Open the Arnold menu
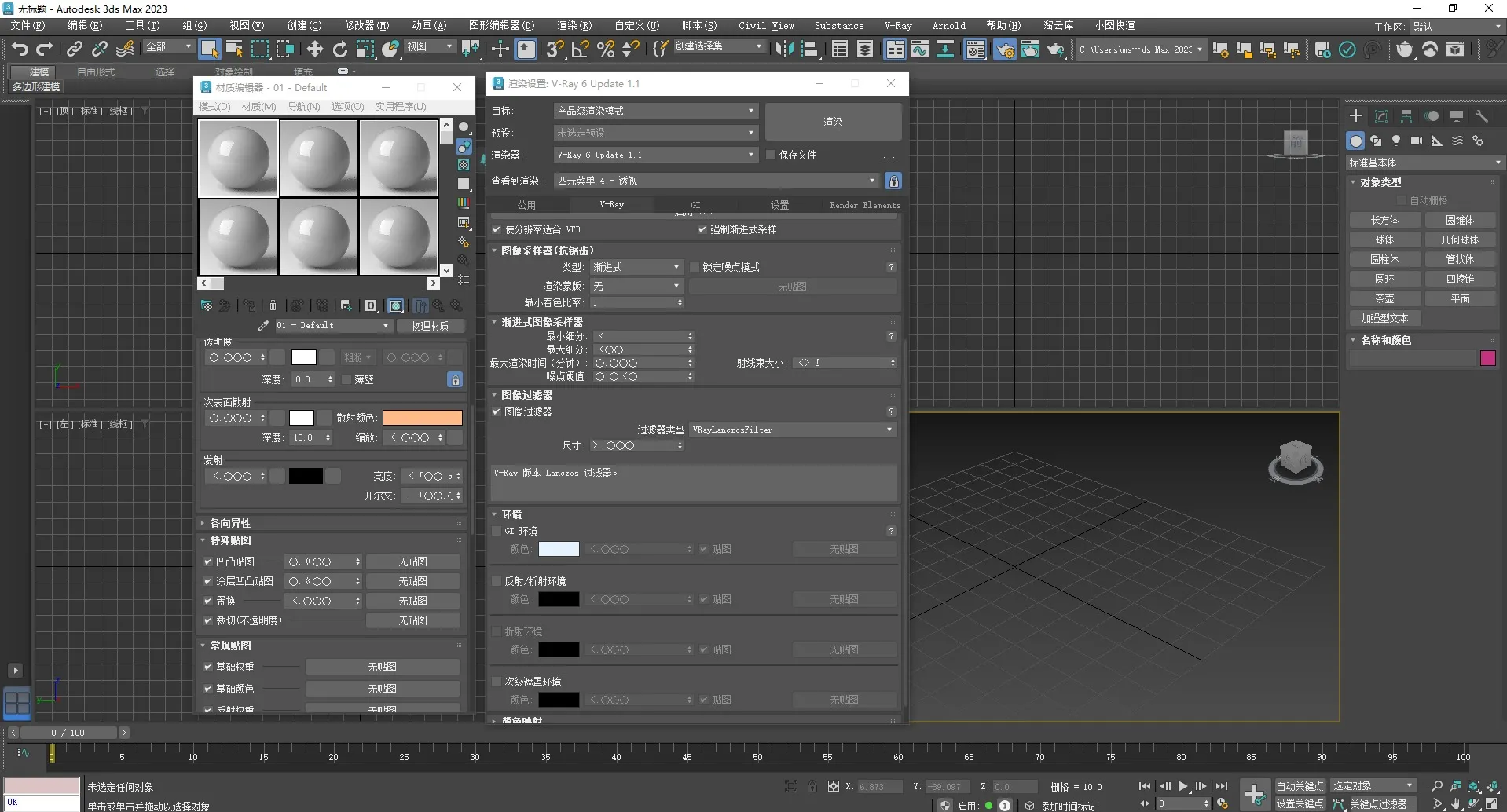Screen dimensions: 1507x812 948,26
